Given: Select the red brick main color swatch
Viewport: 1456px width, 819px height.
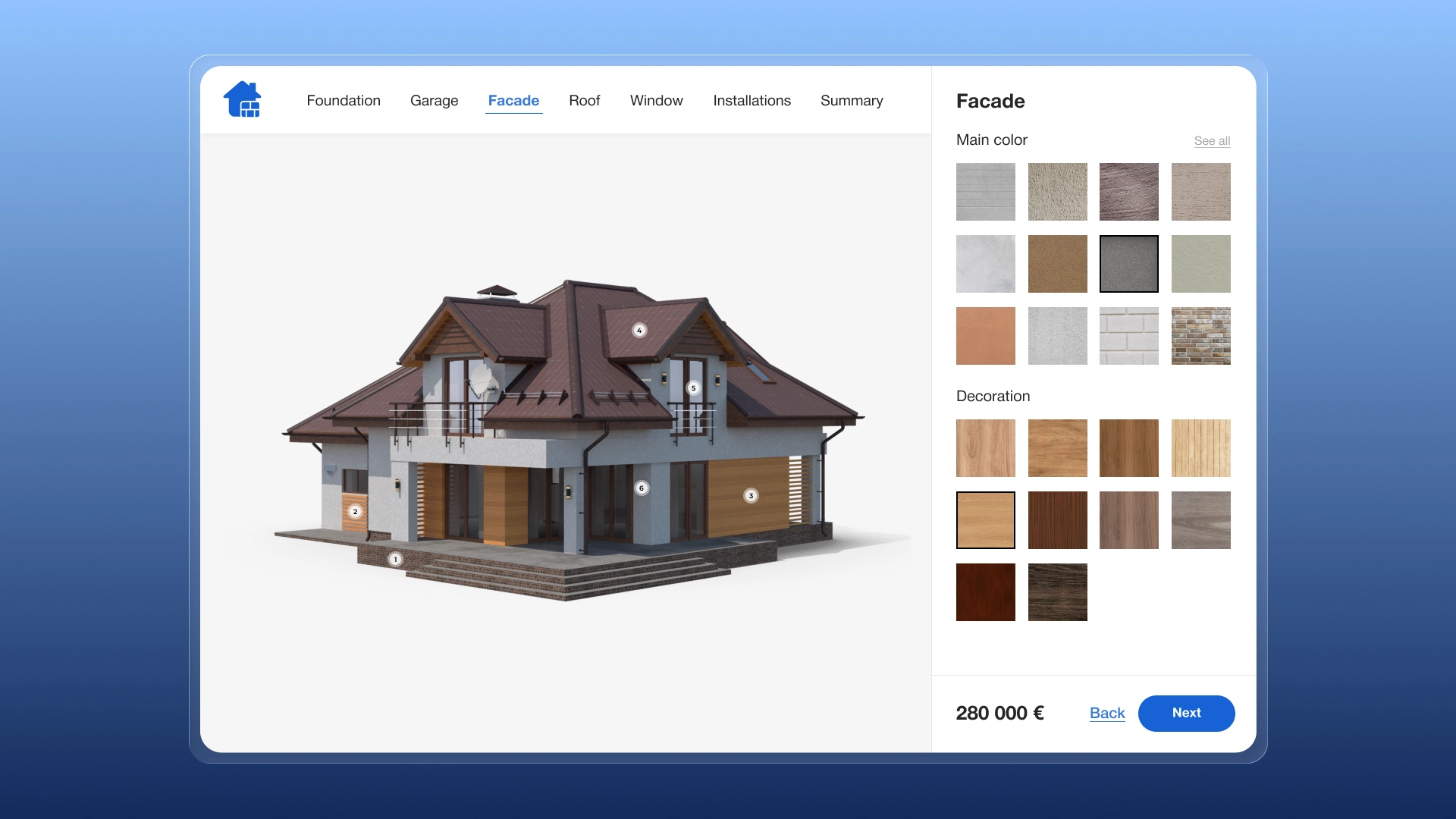Looking at the screenshot, I should pyautogui.click(x=1200, y=336).
